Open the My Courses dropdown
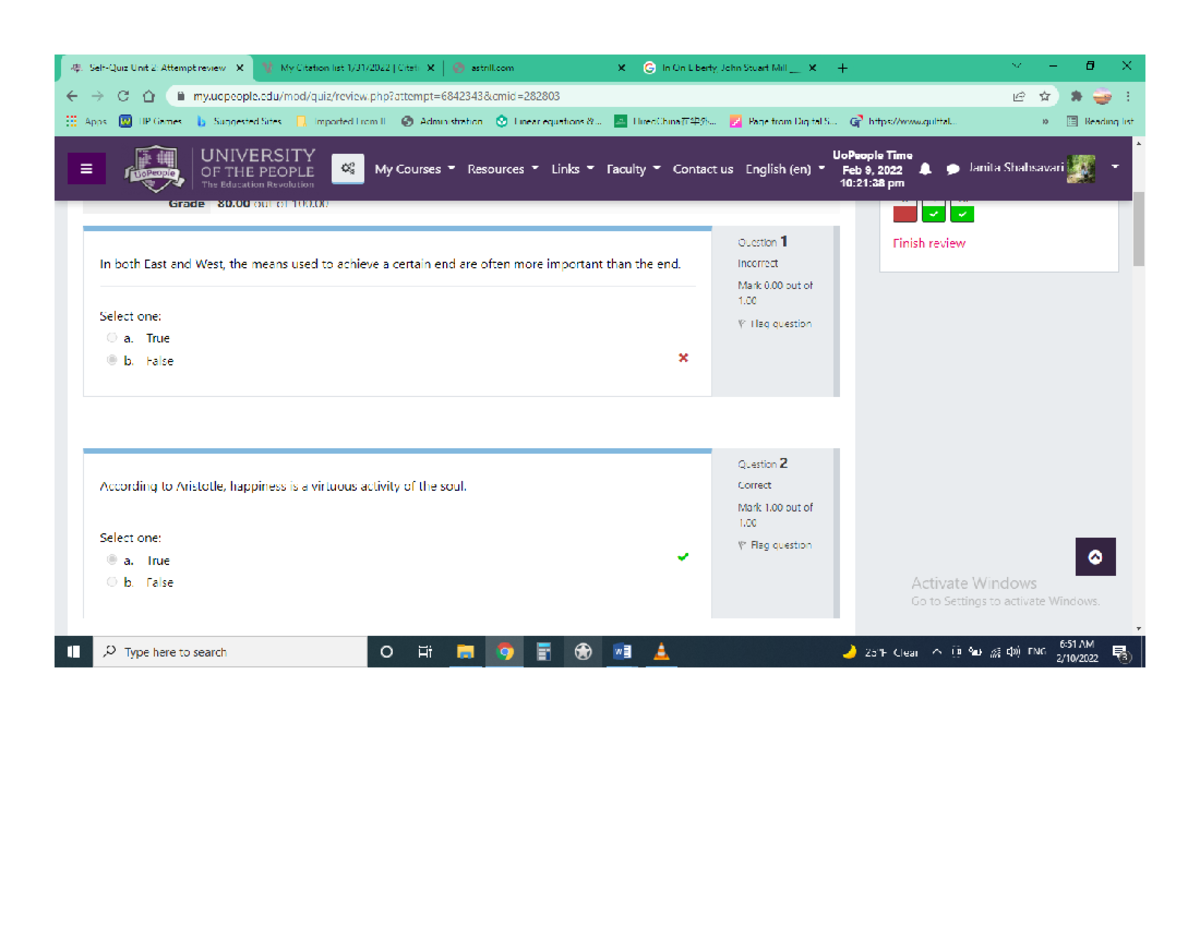The image size is (1200, 927). coord(408,170)
